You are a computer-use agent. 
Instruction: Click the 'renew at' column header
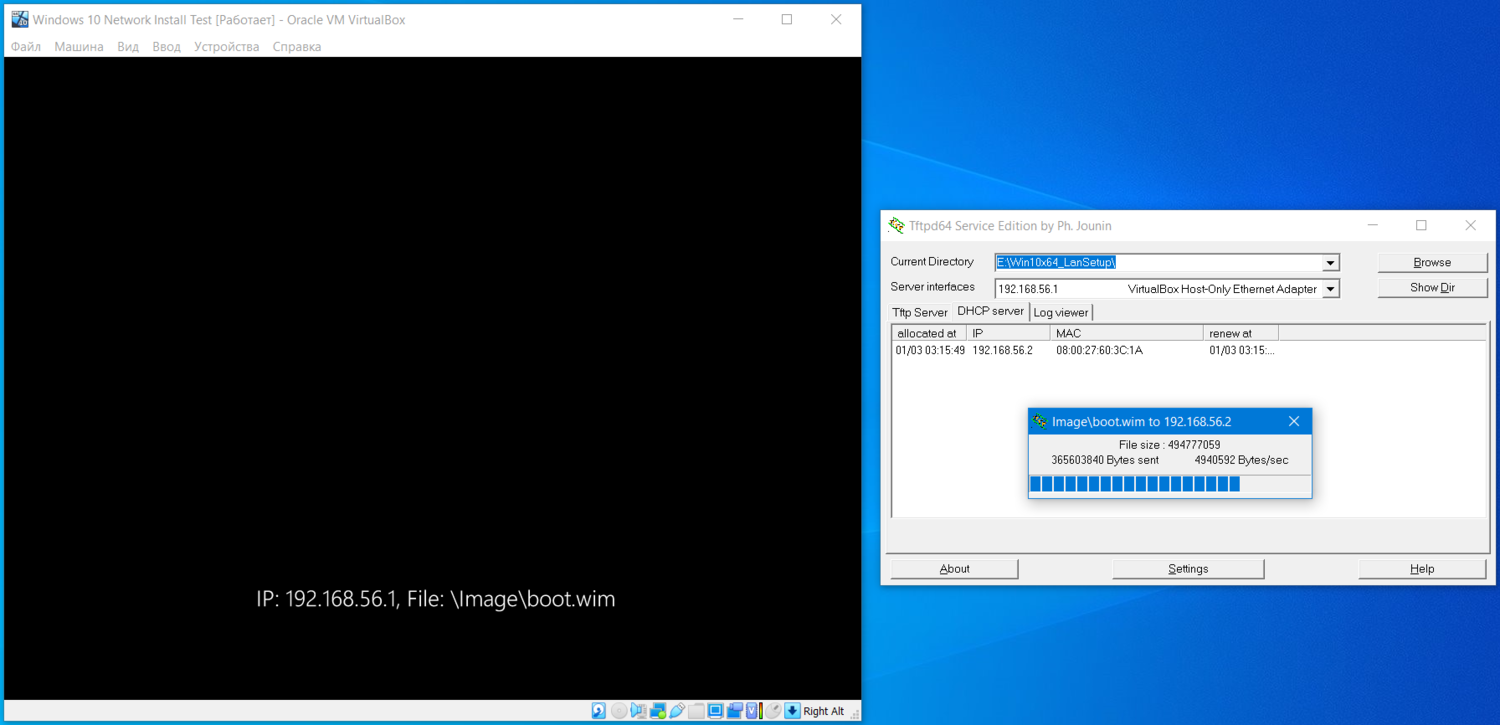pyautogui.click(x=1241, y=333)
